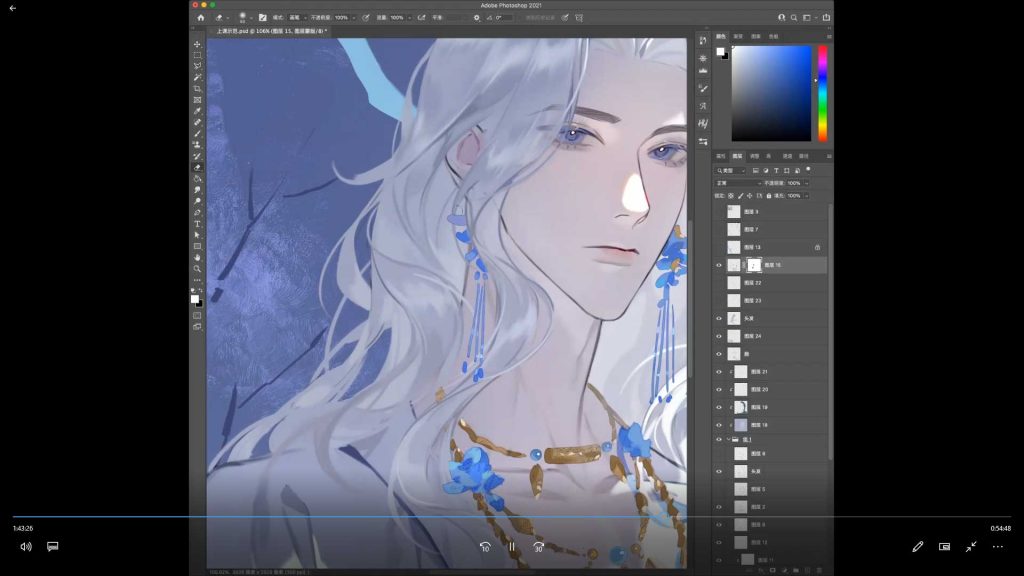Viewport: 1024px width, 576px height.
Task: Pause the video playback
Action: pyautogui.click(x=512, y=547)
